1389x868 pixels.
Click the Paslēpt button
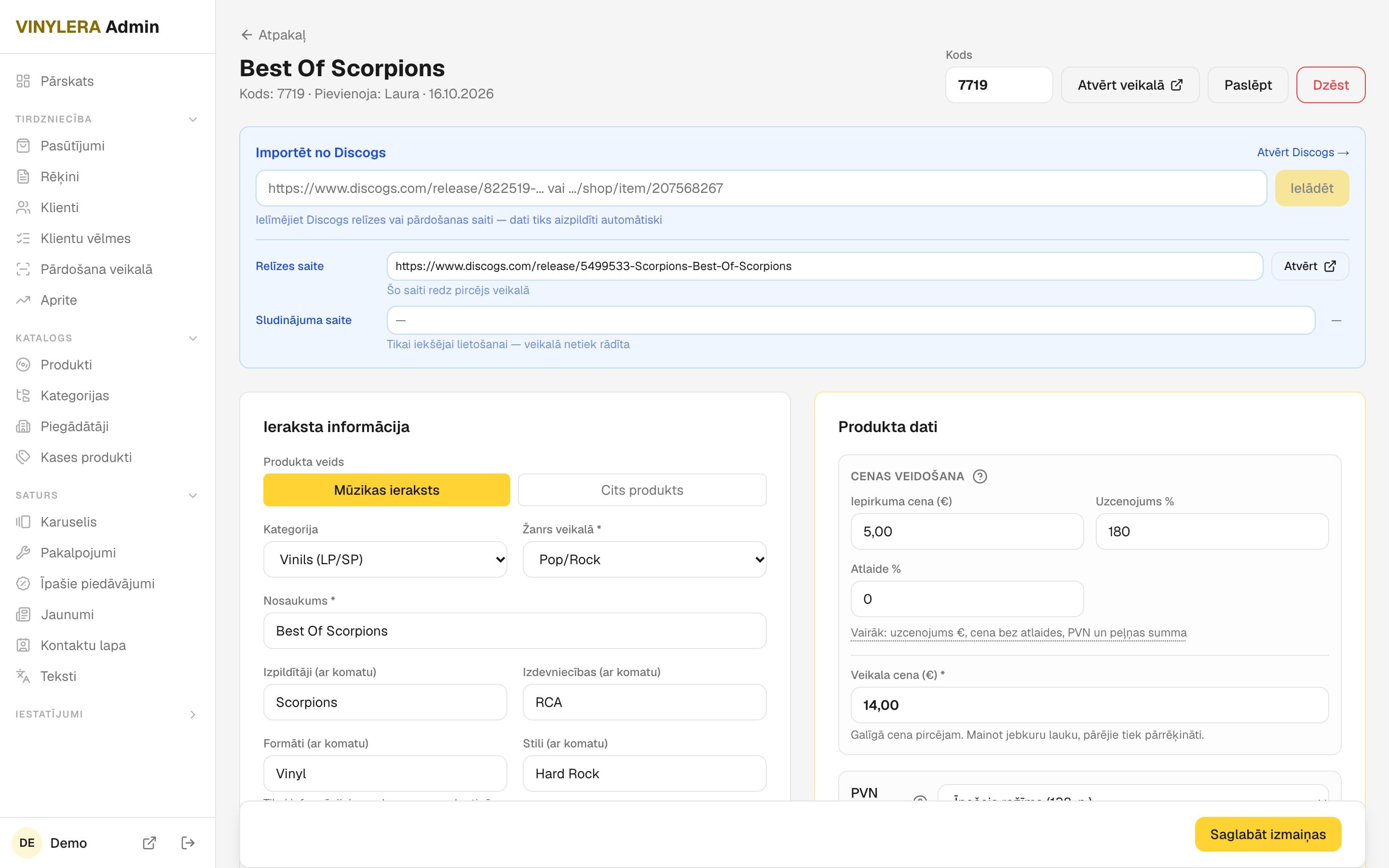tap(1248, 85)
